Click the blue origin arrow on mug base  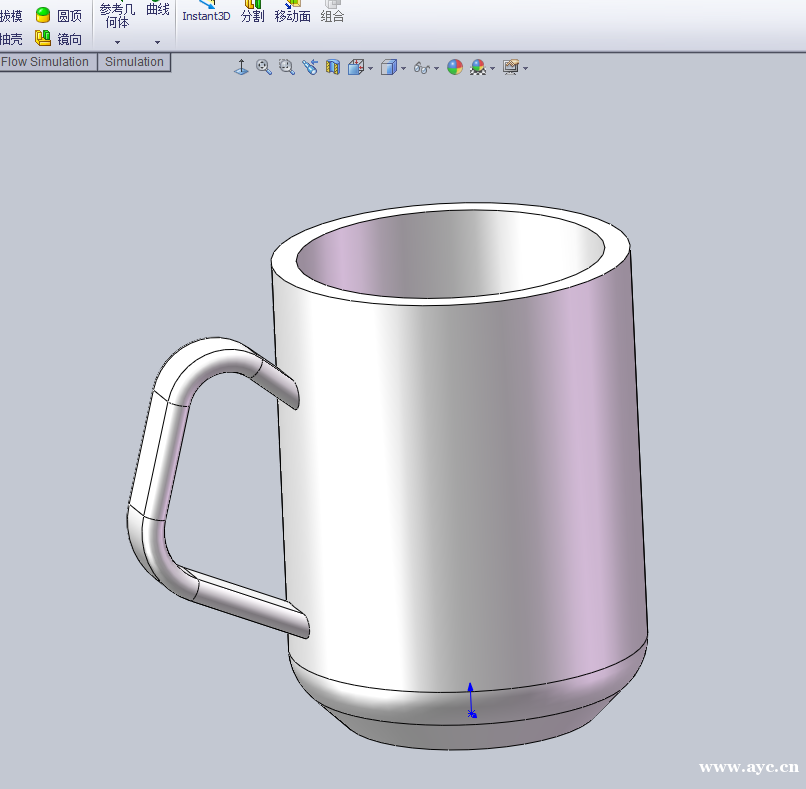point(471,699)
